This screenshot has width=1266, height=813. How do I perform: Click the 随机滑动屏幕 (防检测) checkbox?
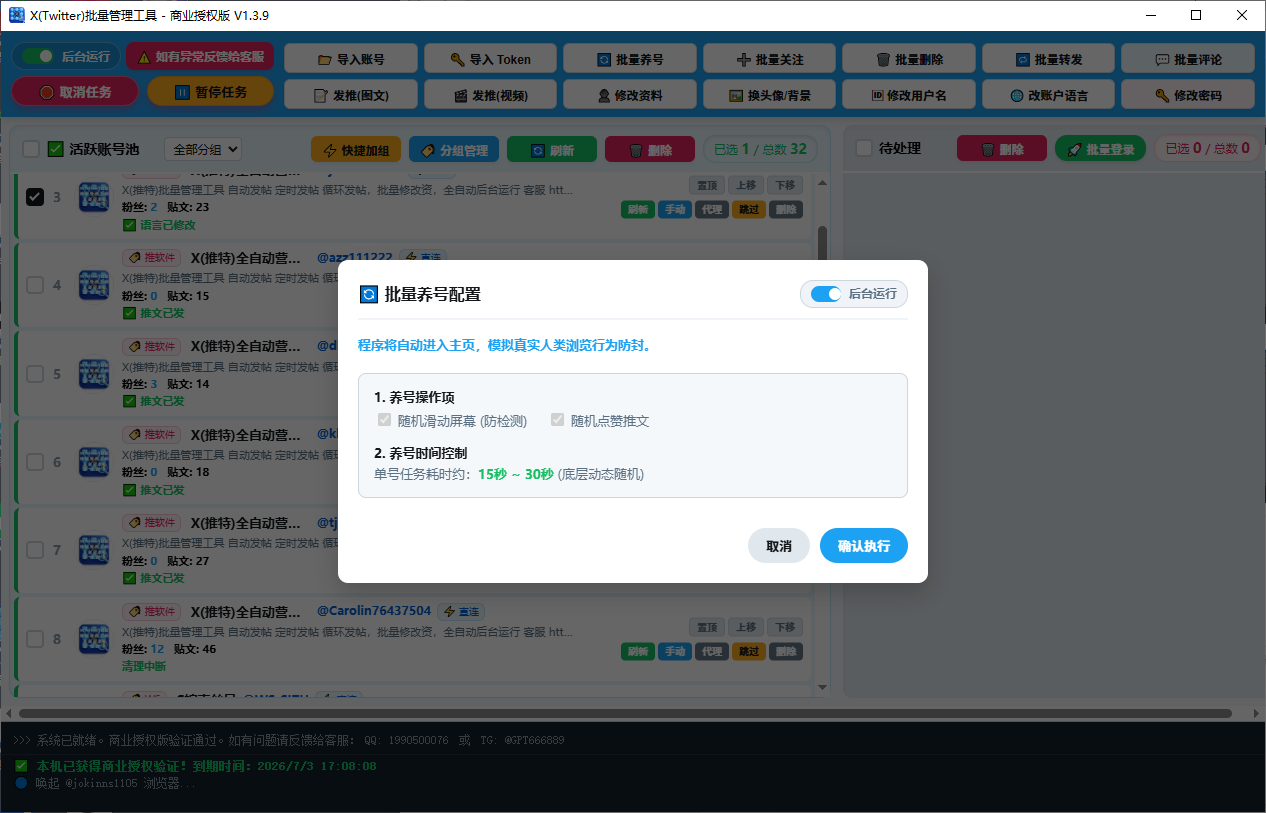[384, 420]
